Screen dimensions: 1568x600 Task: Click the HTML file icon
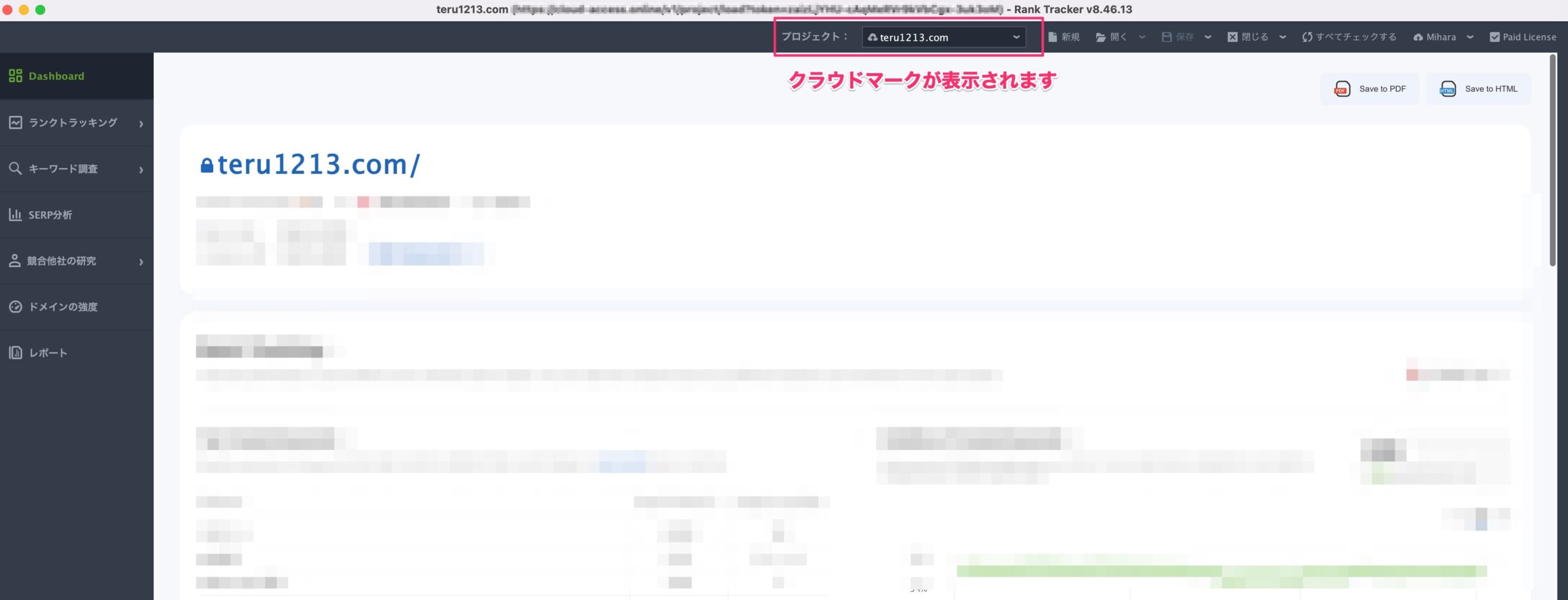tap(1447, 89)
